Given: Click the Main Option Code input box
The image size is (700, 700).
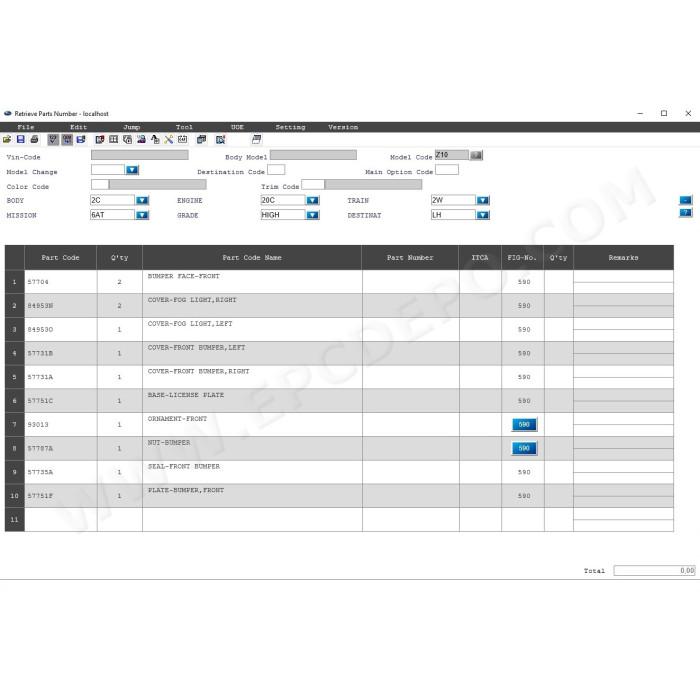Looking at the screenshot, I should 447,170.
